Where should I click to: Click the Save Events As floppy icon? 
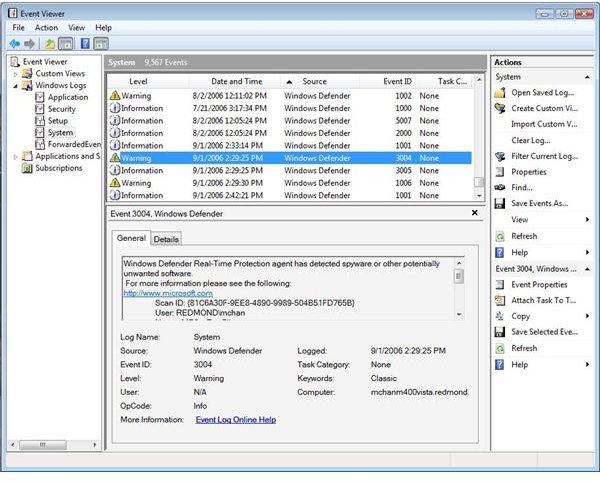(500, 204)
